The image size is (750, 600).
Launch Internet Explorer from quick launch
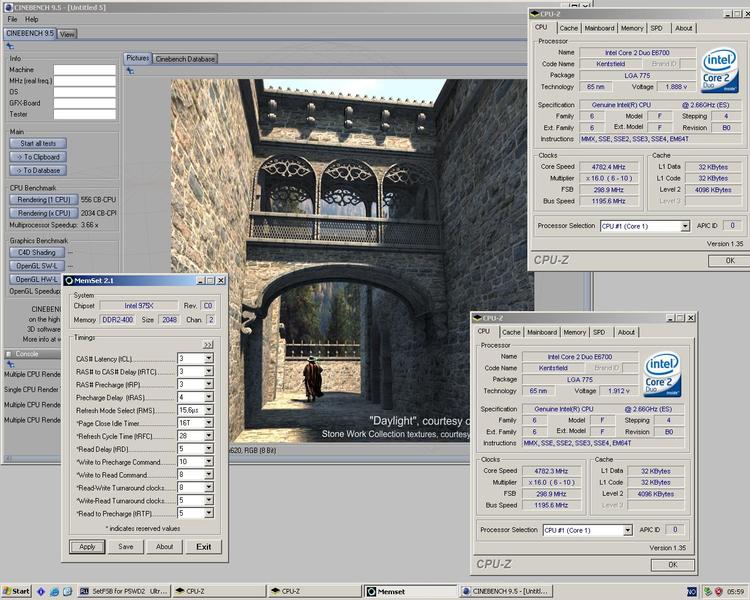click(x=55, y=592)
